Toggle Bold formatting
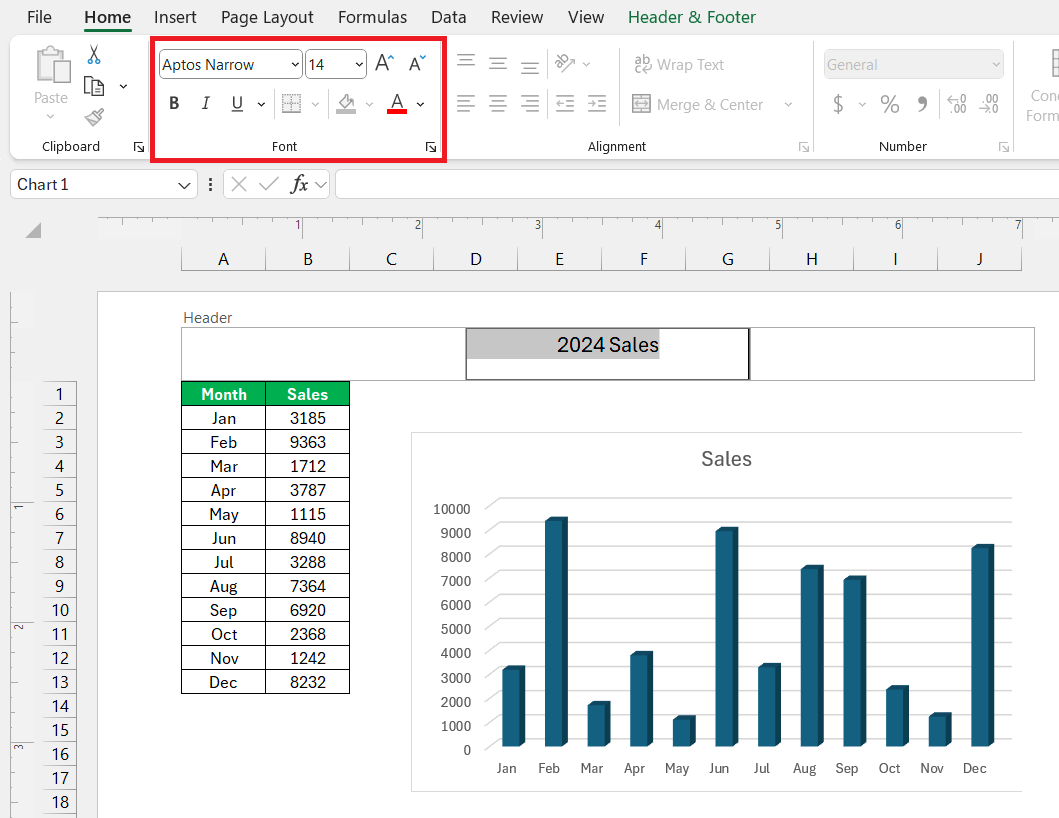This screenshot has height=818, width=1059. click(174, 103)
